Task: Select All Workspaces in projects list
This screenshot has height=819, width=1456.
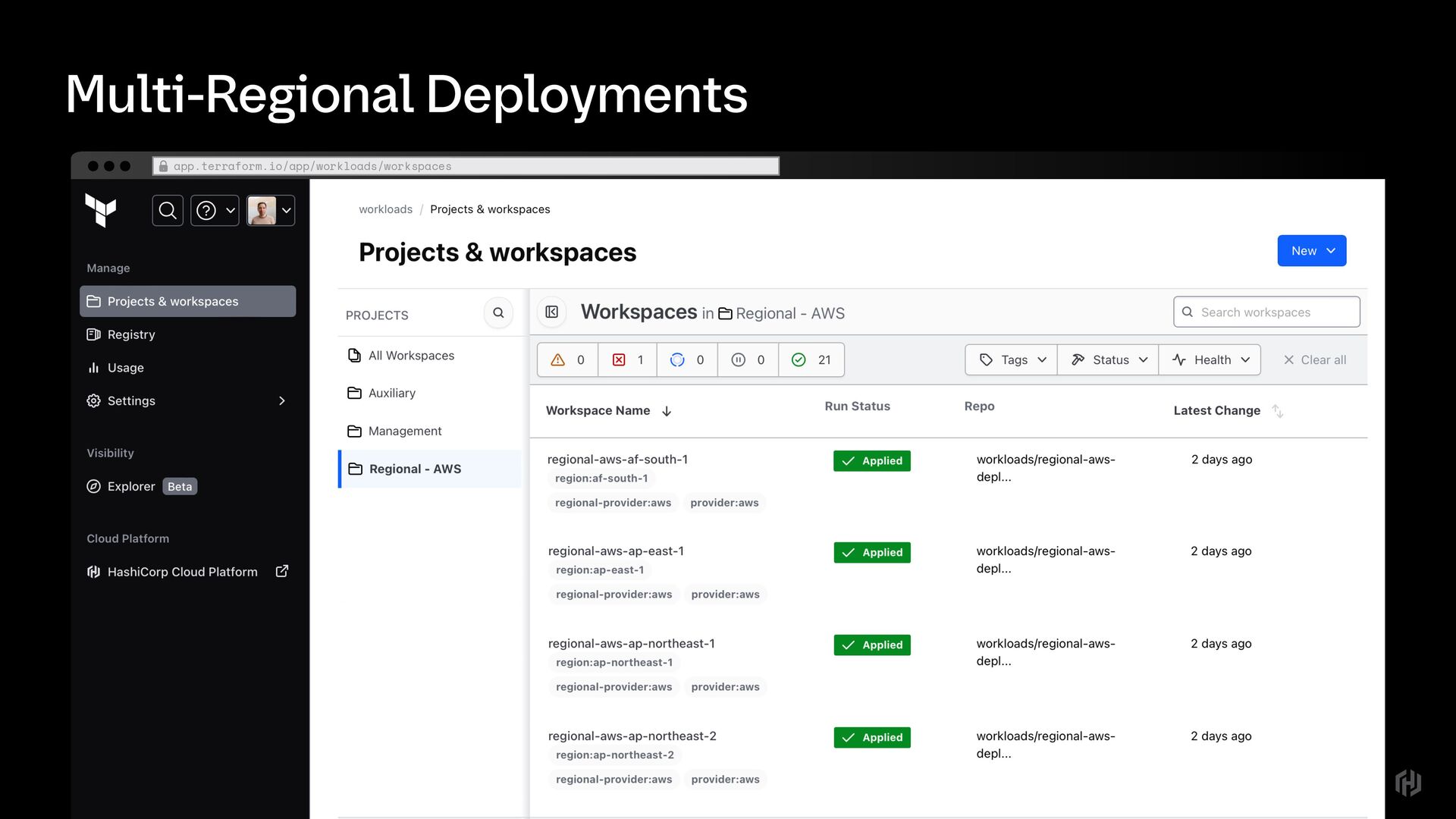Action: 430,356
